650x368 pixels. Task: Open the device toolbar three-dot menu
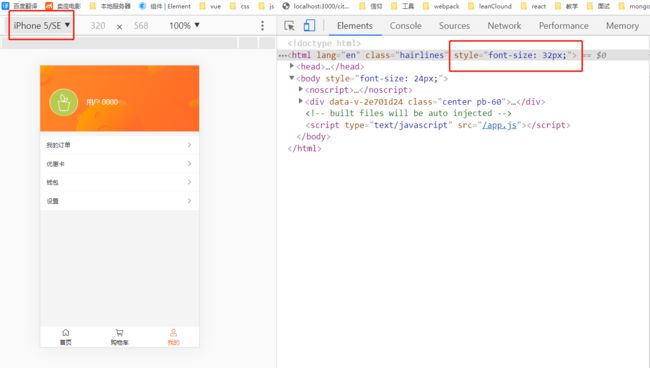coord(262,26)
